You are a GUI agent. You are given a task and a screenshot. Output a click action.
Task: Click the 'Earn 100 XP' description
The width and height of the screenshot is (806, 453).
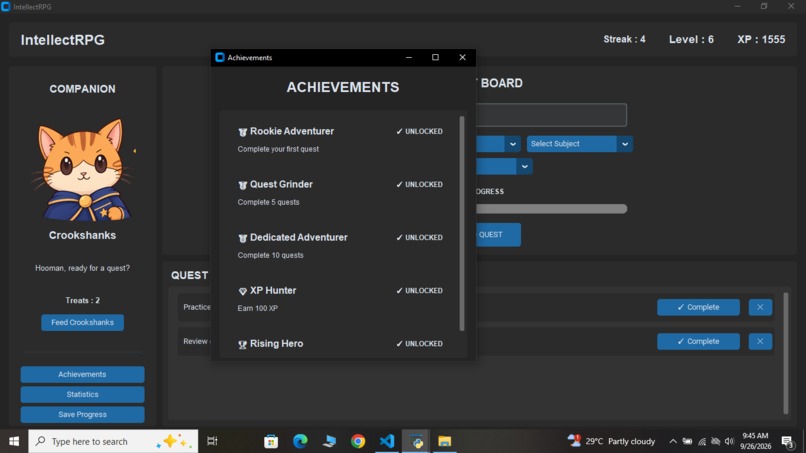click(x=258, y=309)
